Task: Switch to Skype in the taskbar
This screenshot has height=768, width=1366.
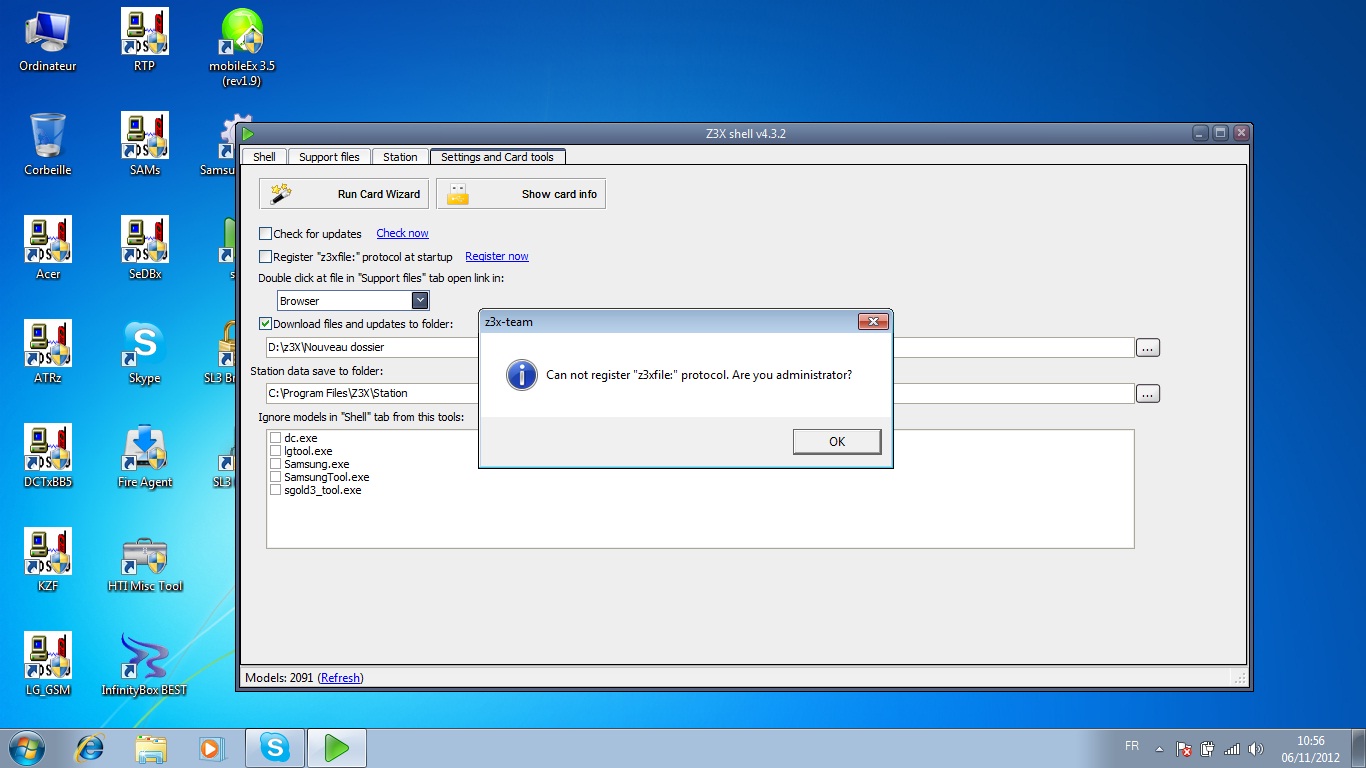Action: coord(274,747)
